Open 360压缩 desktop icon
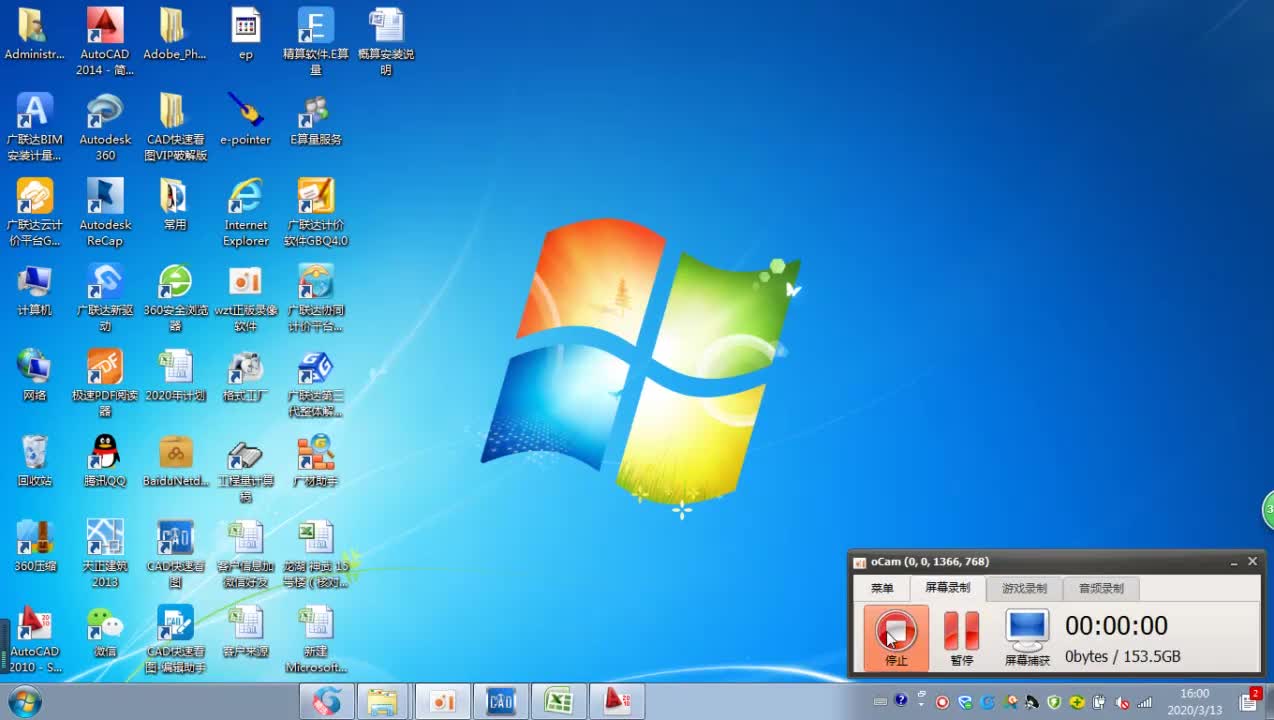The height and width of the screenshot is (720, 1274). [x=34, y=545]
